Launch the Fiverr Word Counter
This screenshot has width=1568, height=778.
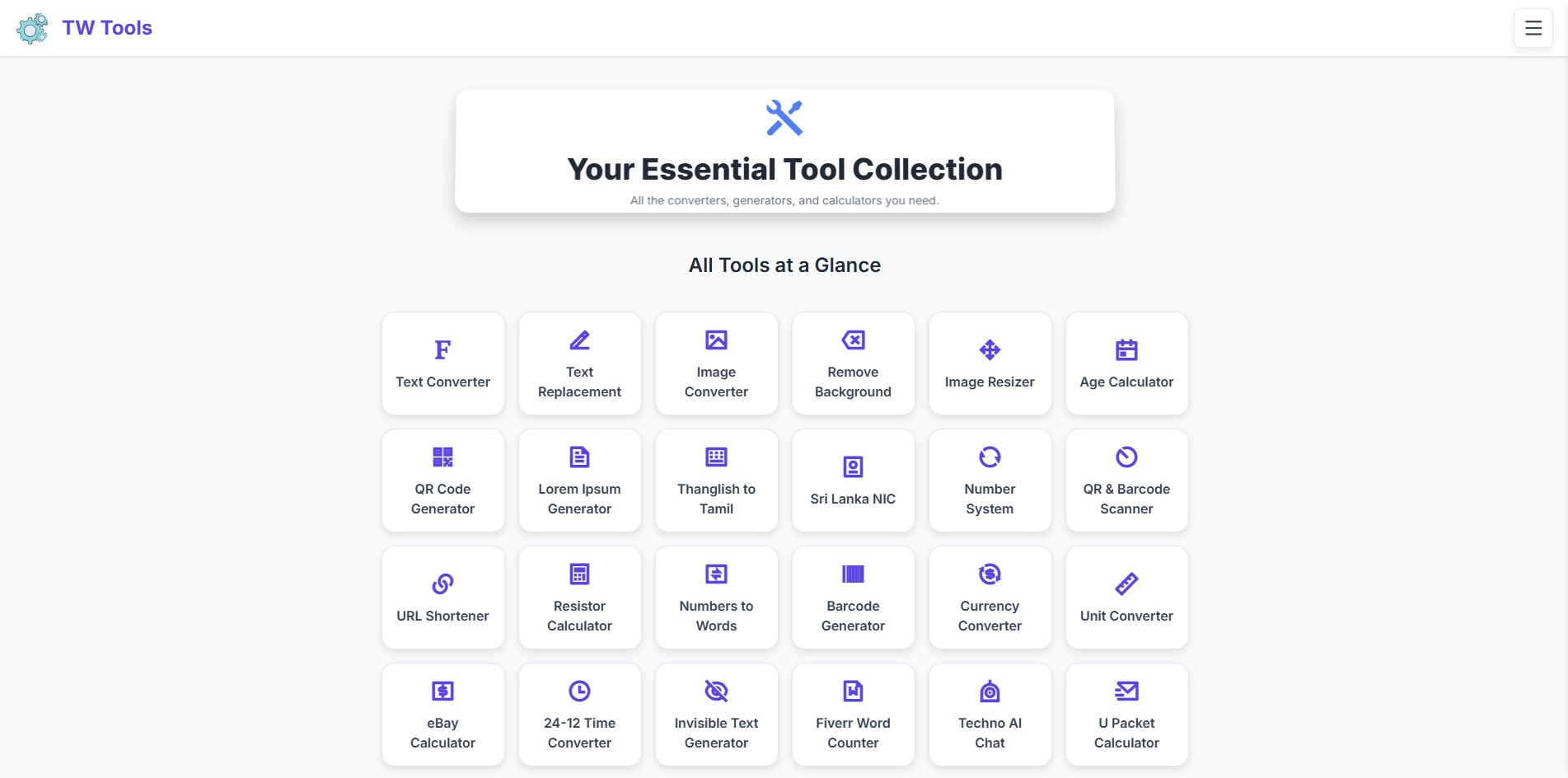tap(853, 715)
